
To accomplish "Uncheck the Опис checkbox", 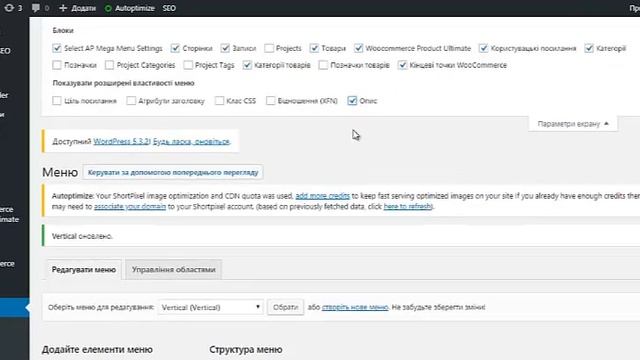I will pos(352,100).
